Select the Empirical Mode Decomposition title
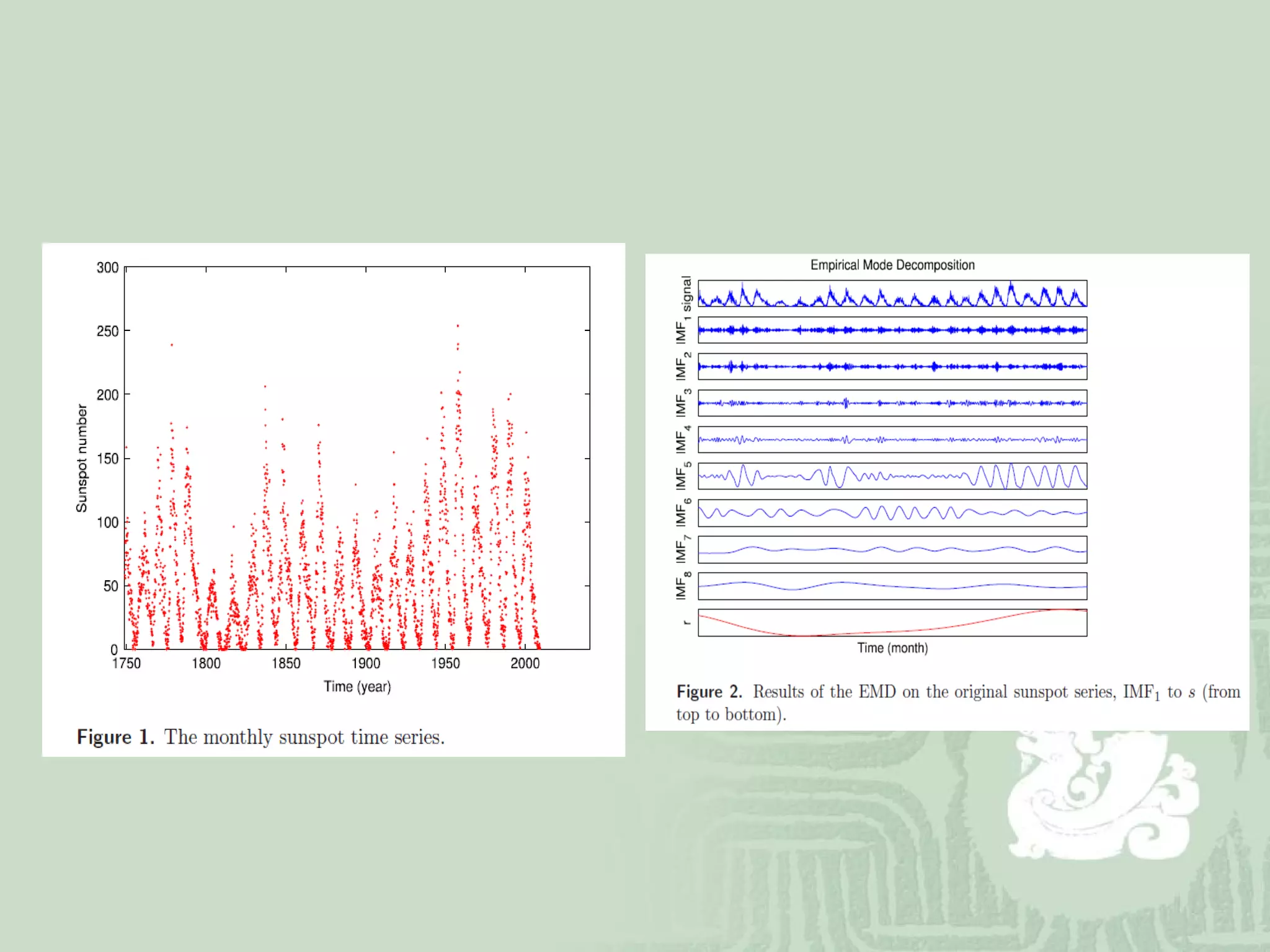This screenshot has width=1270, height=952. click(x=892, y=265)
